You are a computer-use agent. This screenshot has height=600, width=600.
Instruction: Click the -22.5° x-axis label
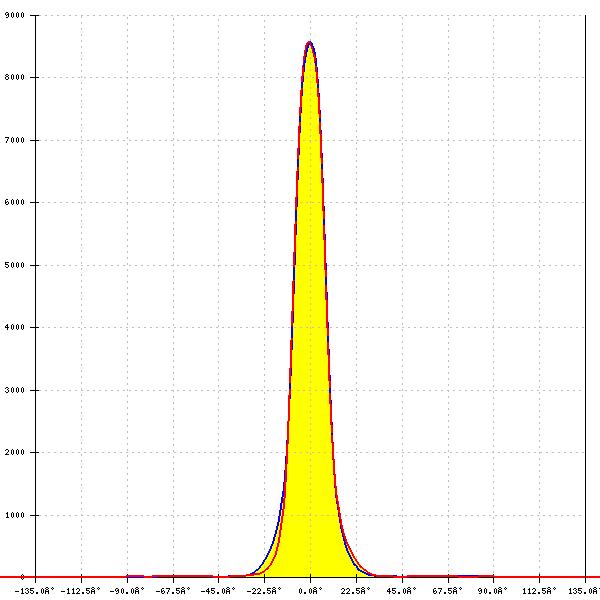(264, 591)
